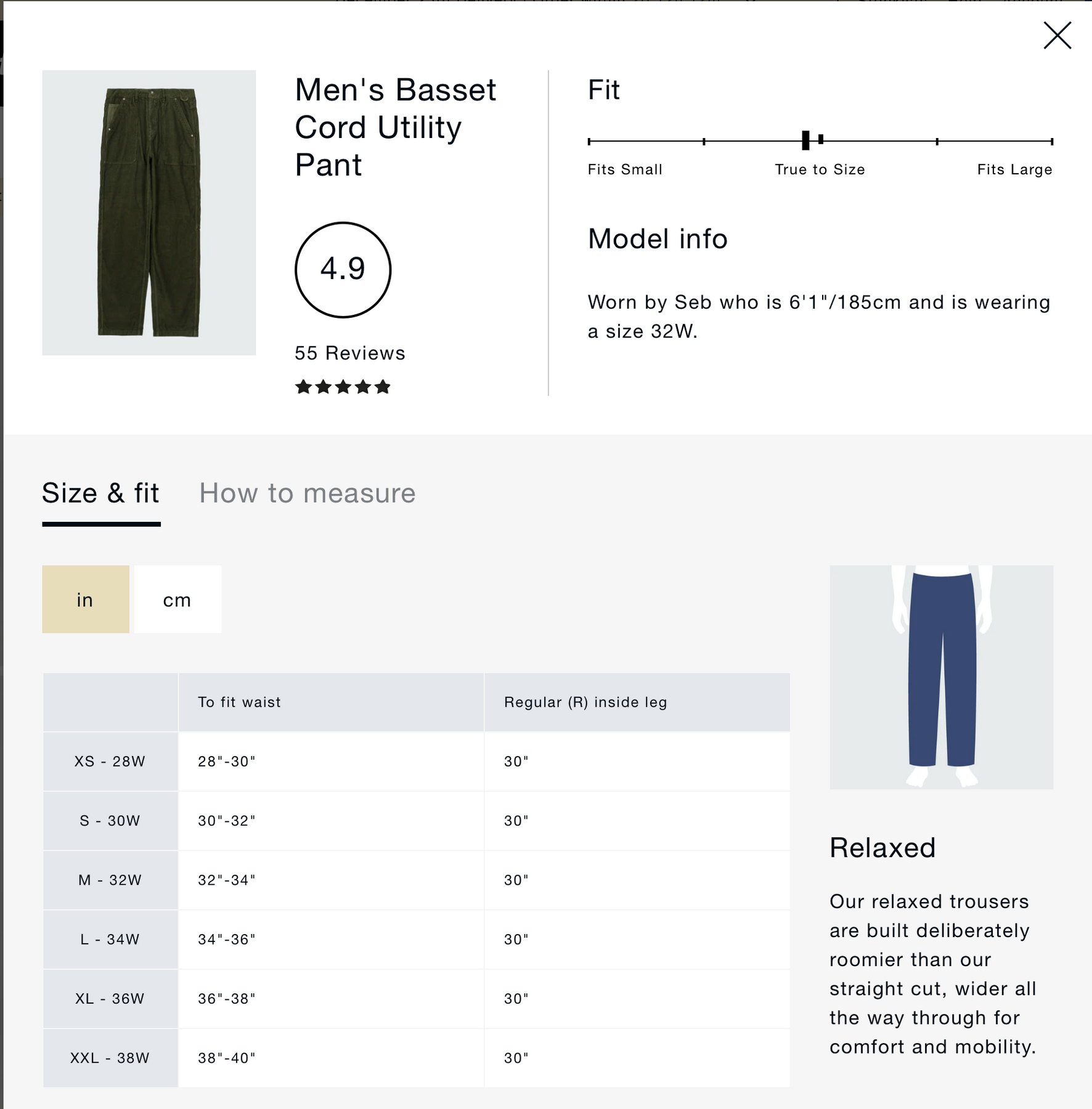Click the To fit waist column header
This screenshot has width=1092, height=1109.
click(239, 702)
